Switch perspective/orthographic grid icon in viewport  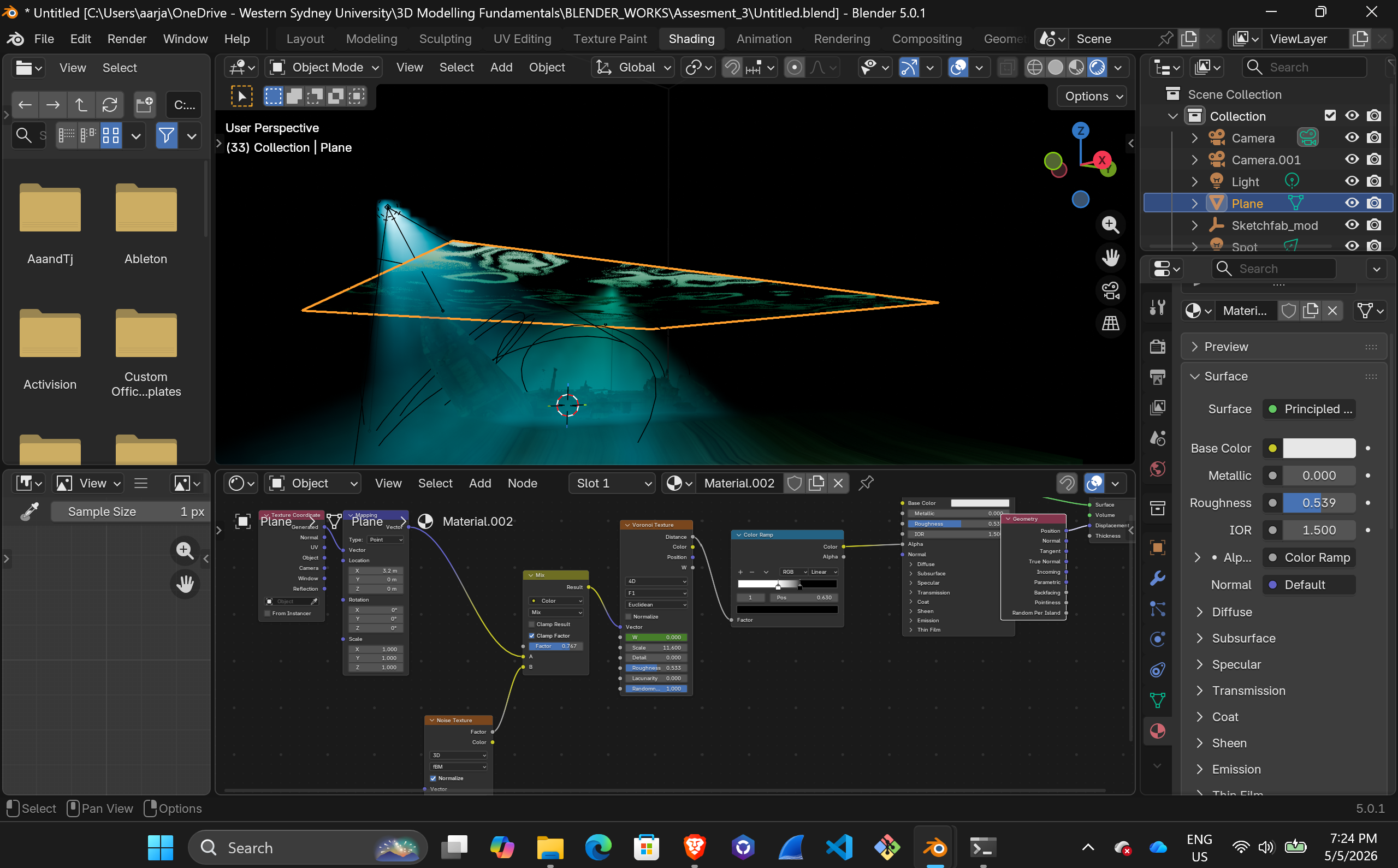[x=1110, y=323]
